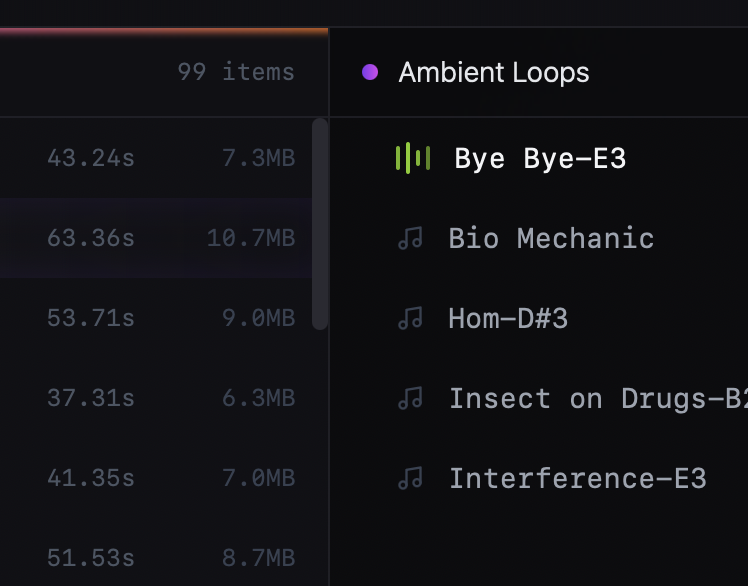The image size is (748, 586).
Task: Click the music note icon beside Interference-E3
Action: coord(411,478)
